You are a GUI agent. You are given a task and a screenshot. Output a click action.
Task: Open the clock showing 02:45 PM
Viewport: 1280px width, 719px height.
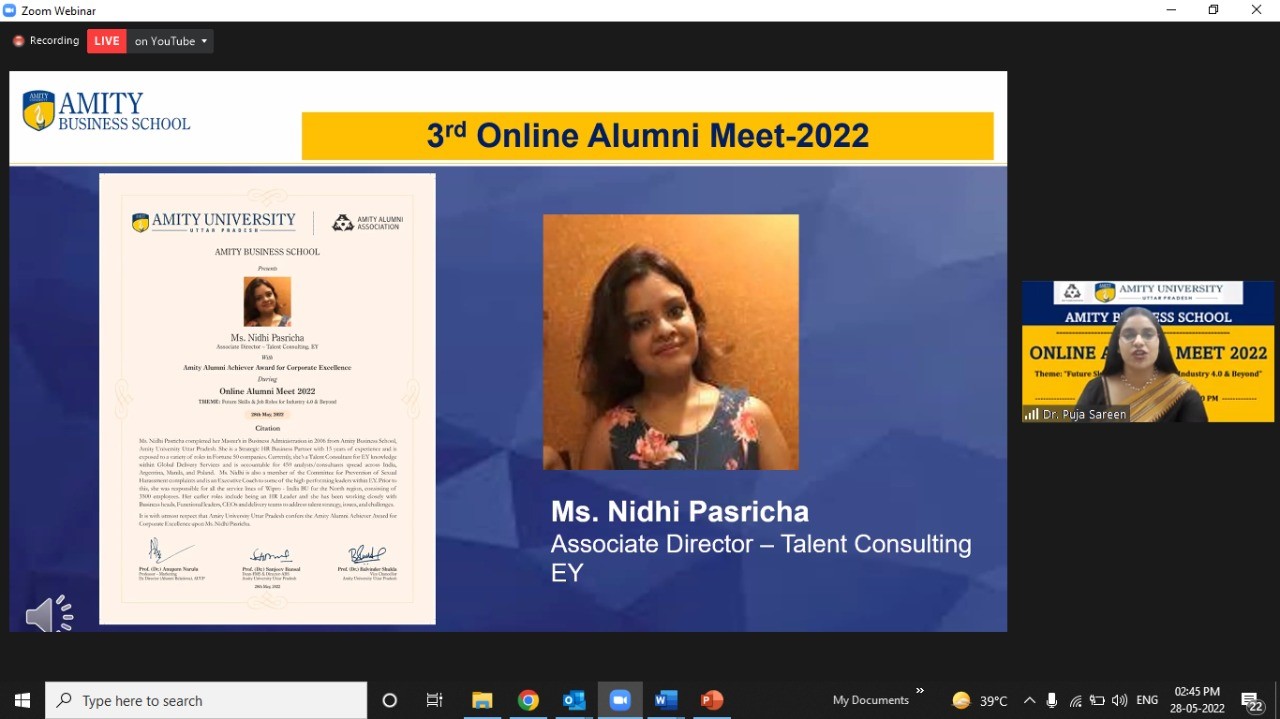click(1198, 700)
